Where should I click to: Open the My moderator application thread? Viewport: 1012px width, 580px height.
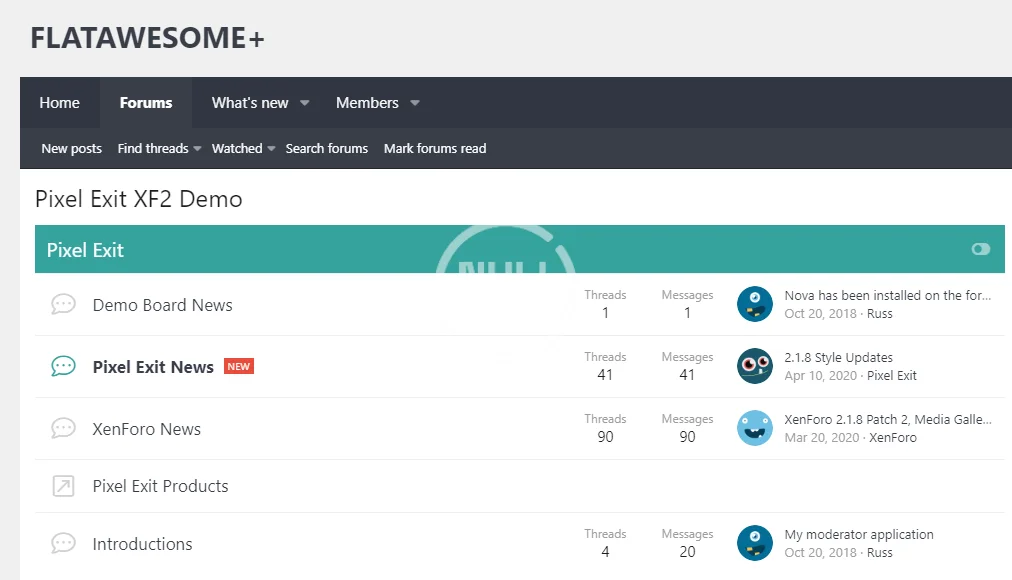coord(859,534)
